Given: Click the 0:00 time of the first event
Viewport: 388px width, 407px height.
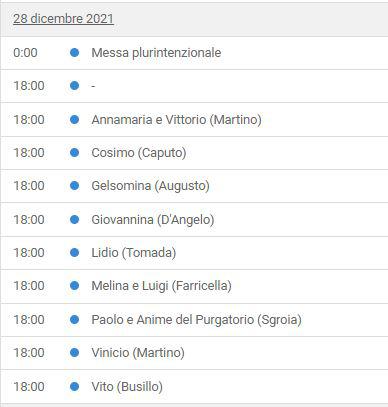Looking at the screenshot, I should pos(25,53).
